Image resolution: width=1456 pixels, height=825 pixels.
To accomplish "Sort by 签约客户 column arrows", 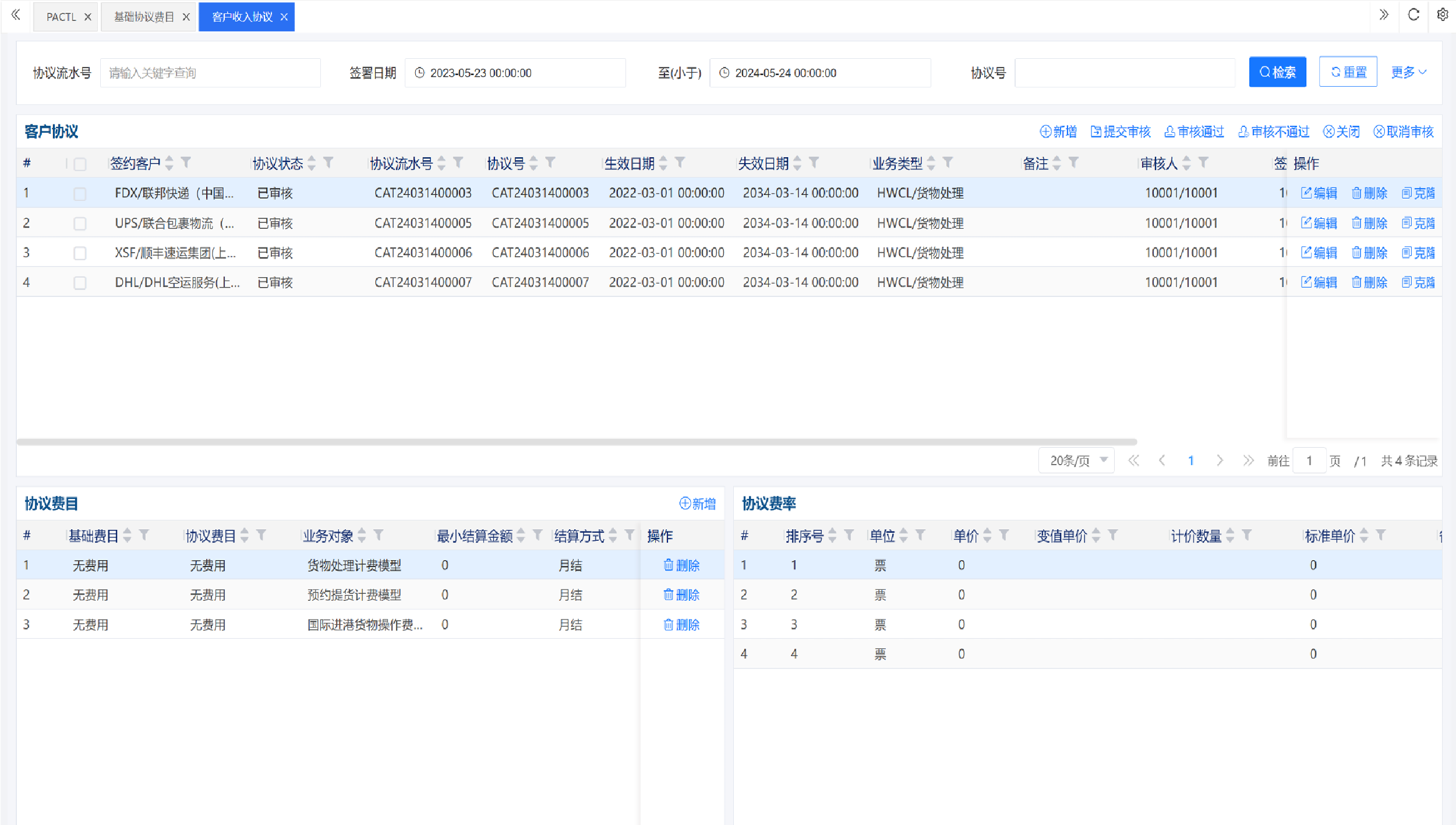I will pyautogui.click(x=169, y=163).
